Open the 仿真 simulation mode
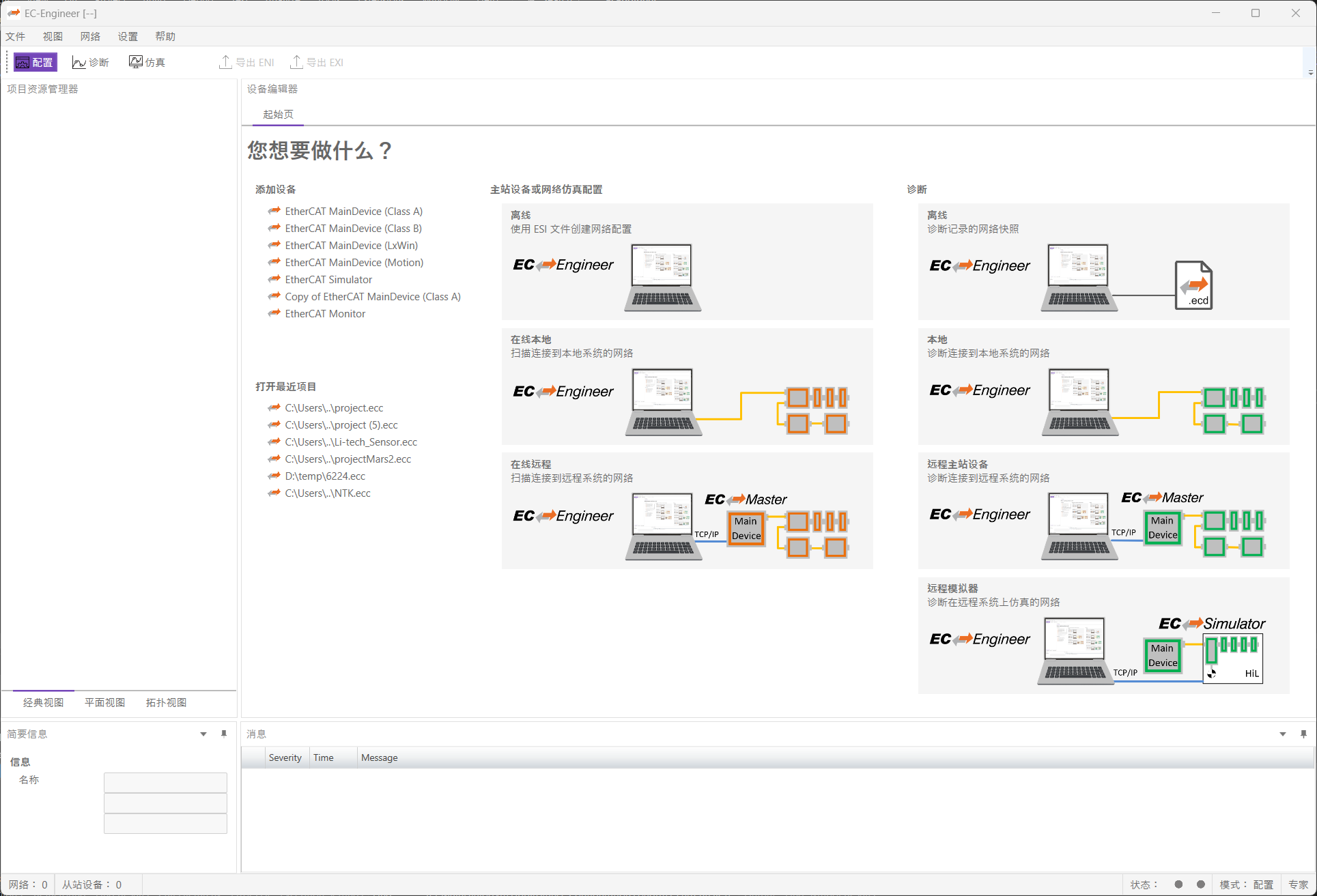 click(x=147, y=62)
